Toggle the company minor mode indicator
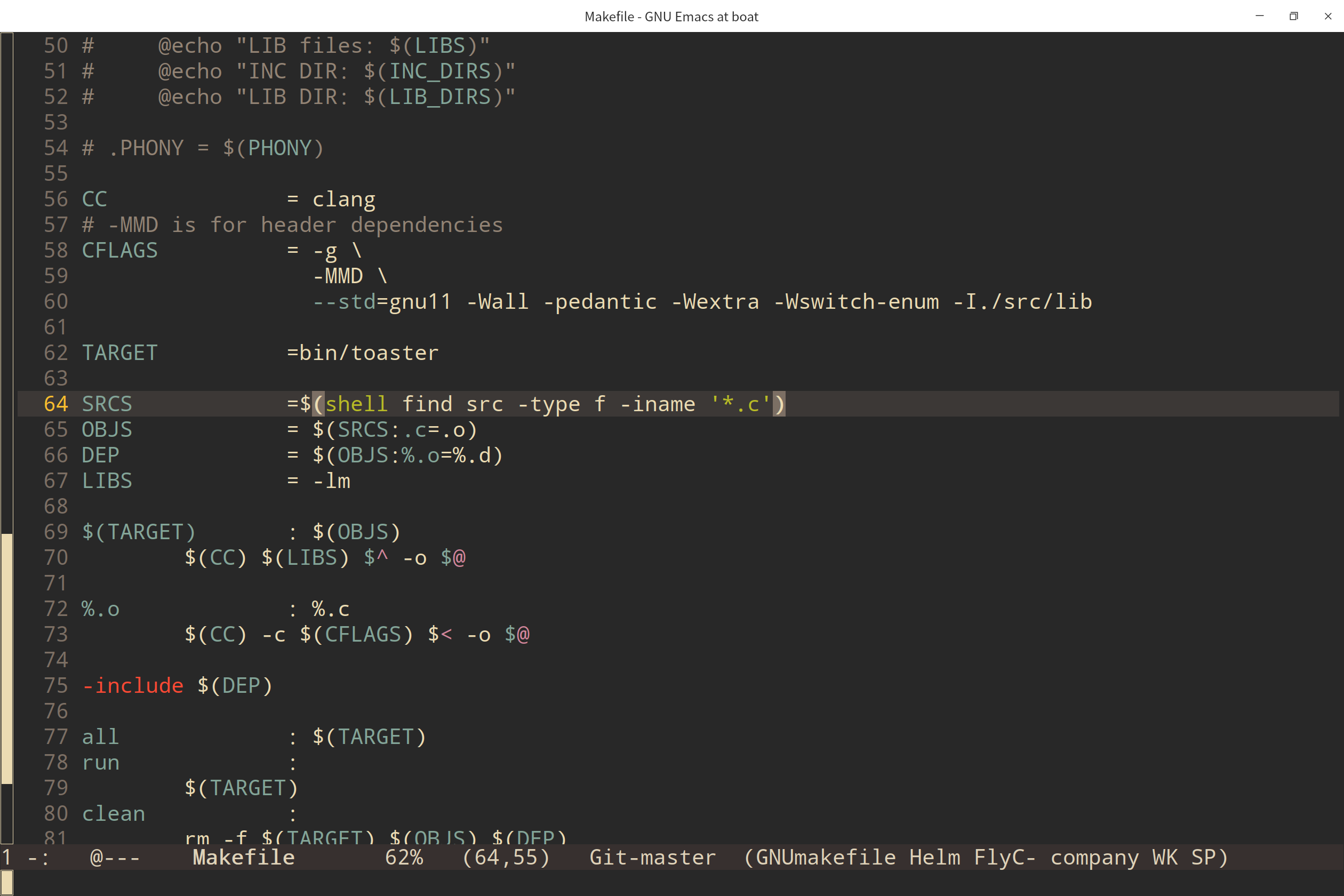The width and height of the screenshot is (1344, 896). pyautogui.click(x=1094, y=857)
